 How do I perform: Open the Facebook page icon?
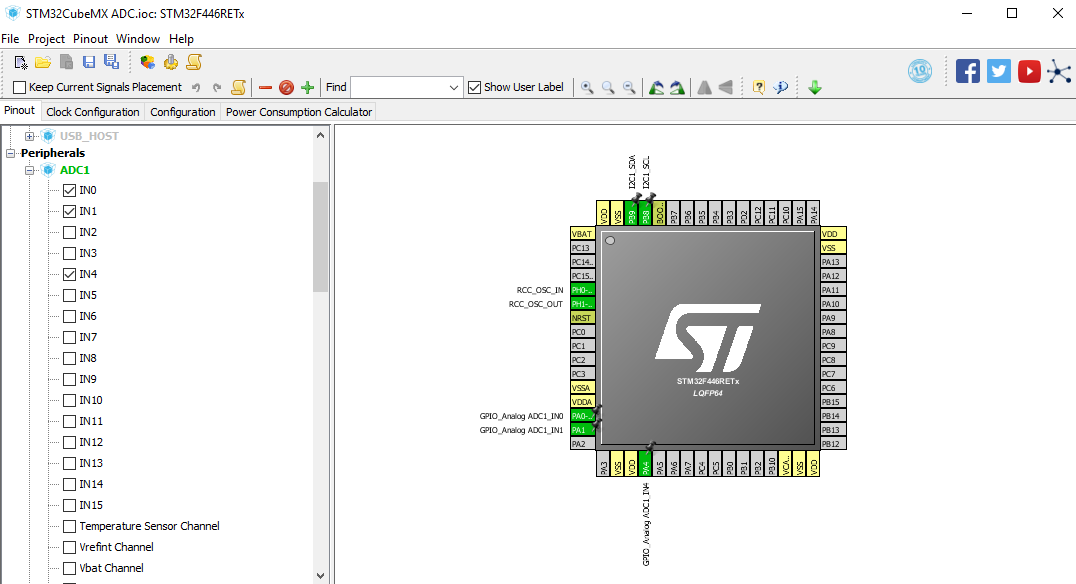[967, 70]
